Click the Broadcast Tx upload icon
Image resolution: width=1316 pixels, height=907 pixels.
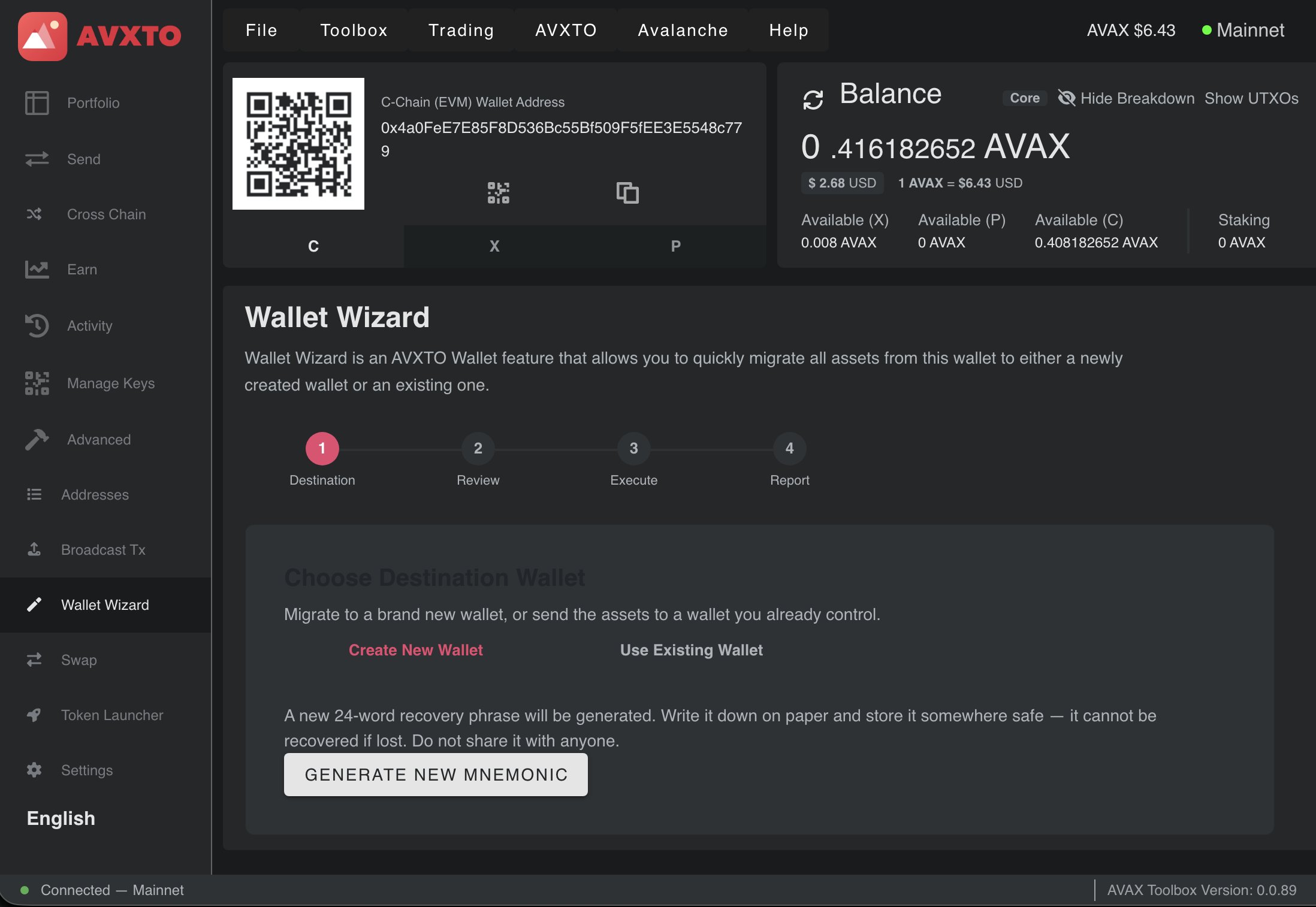click(34, 549)
